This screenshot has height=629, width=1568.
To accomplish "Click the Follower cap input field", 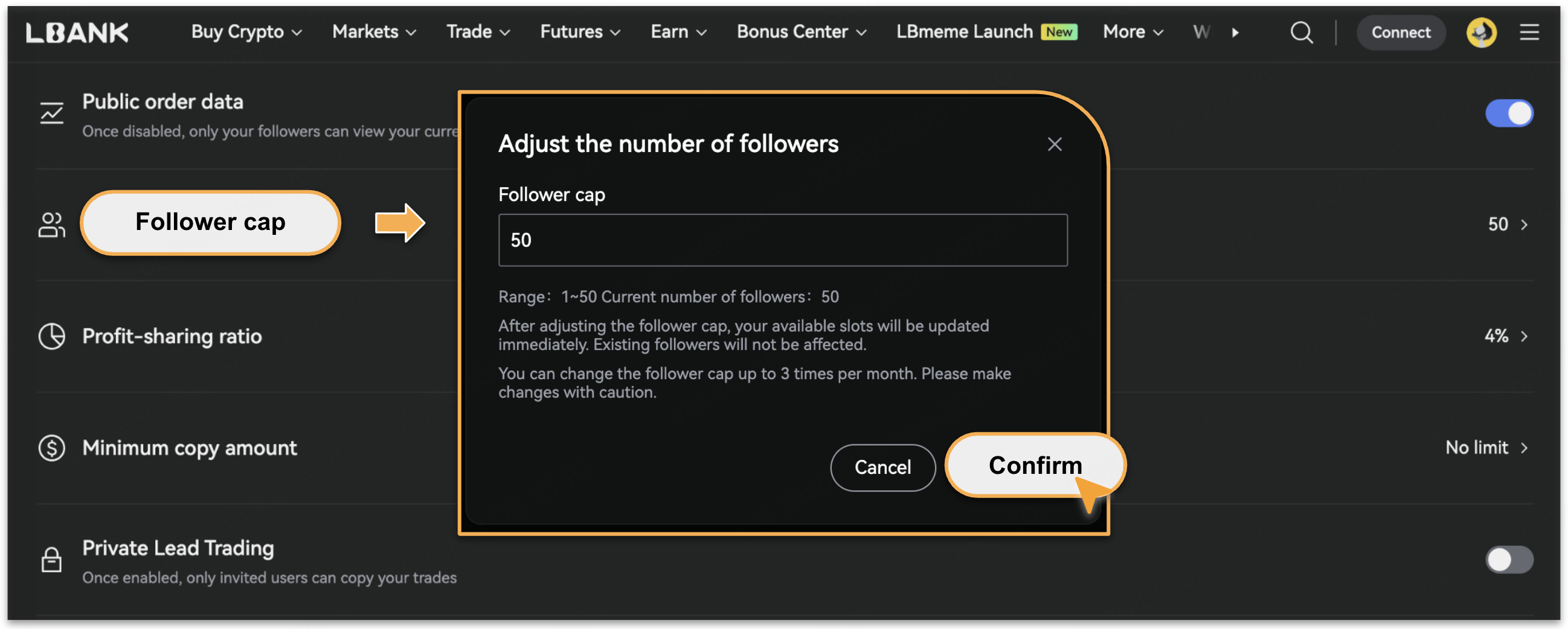I will (782, 240).
